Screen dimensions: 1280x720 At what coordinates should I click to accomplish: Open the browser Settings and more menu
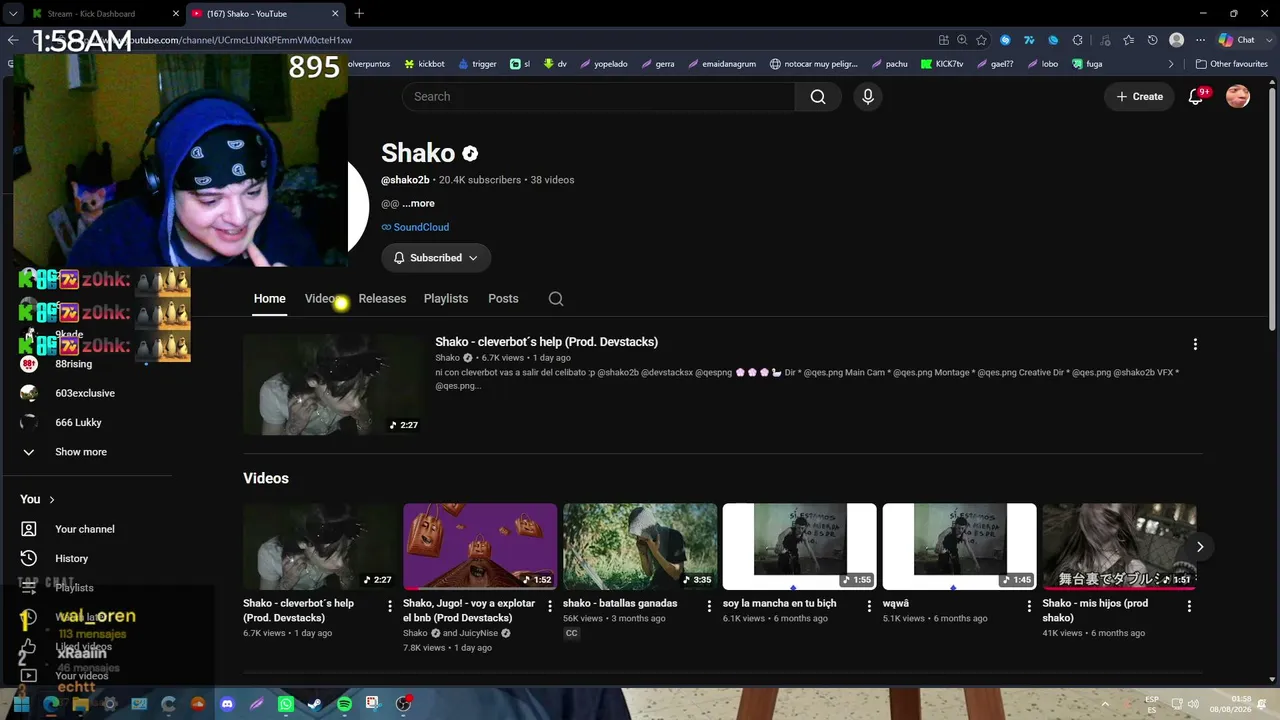1201,40
